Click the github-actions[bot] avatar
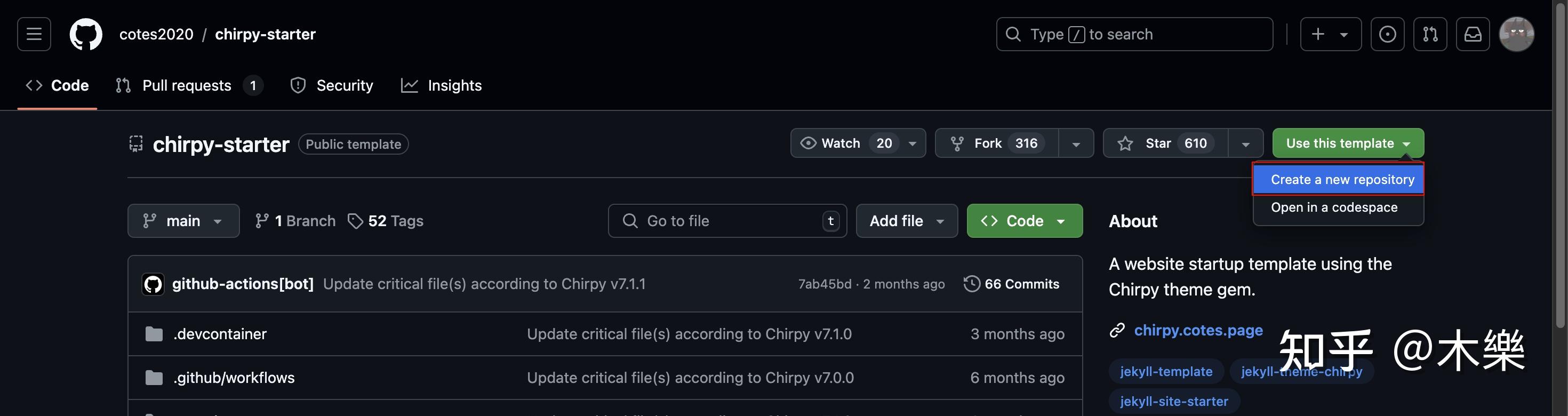The width and height of the screenshot is (1568, 416). 153,283
